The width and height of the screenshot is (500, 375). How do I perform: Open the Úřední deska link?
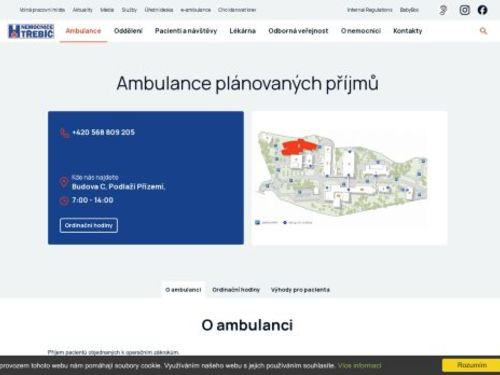tap(159, 10)
